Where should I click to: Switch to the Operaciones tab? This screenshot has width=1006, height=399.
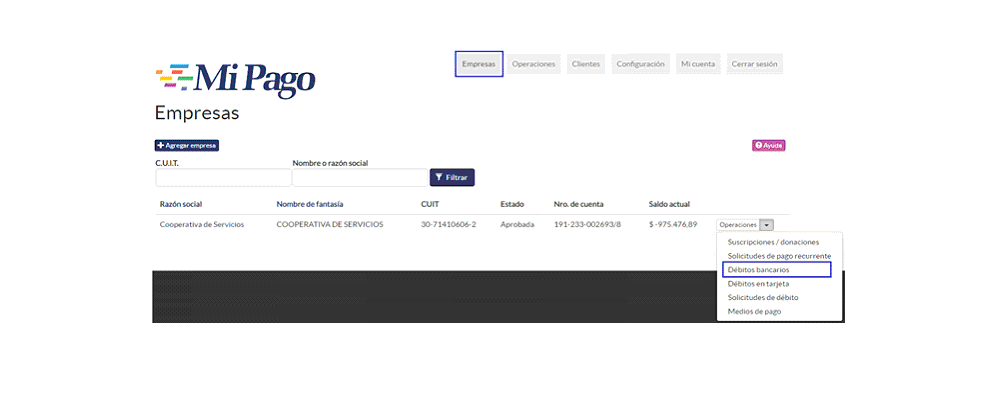[533, 64]
